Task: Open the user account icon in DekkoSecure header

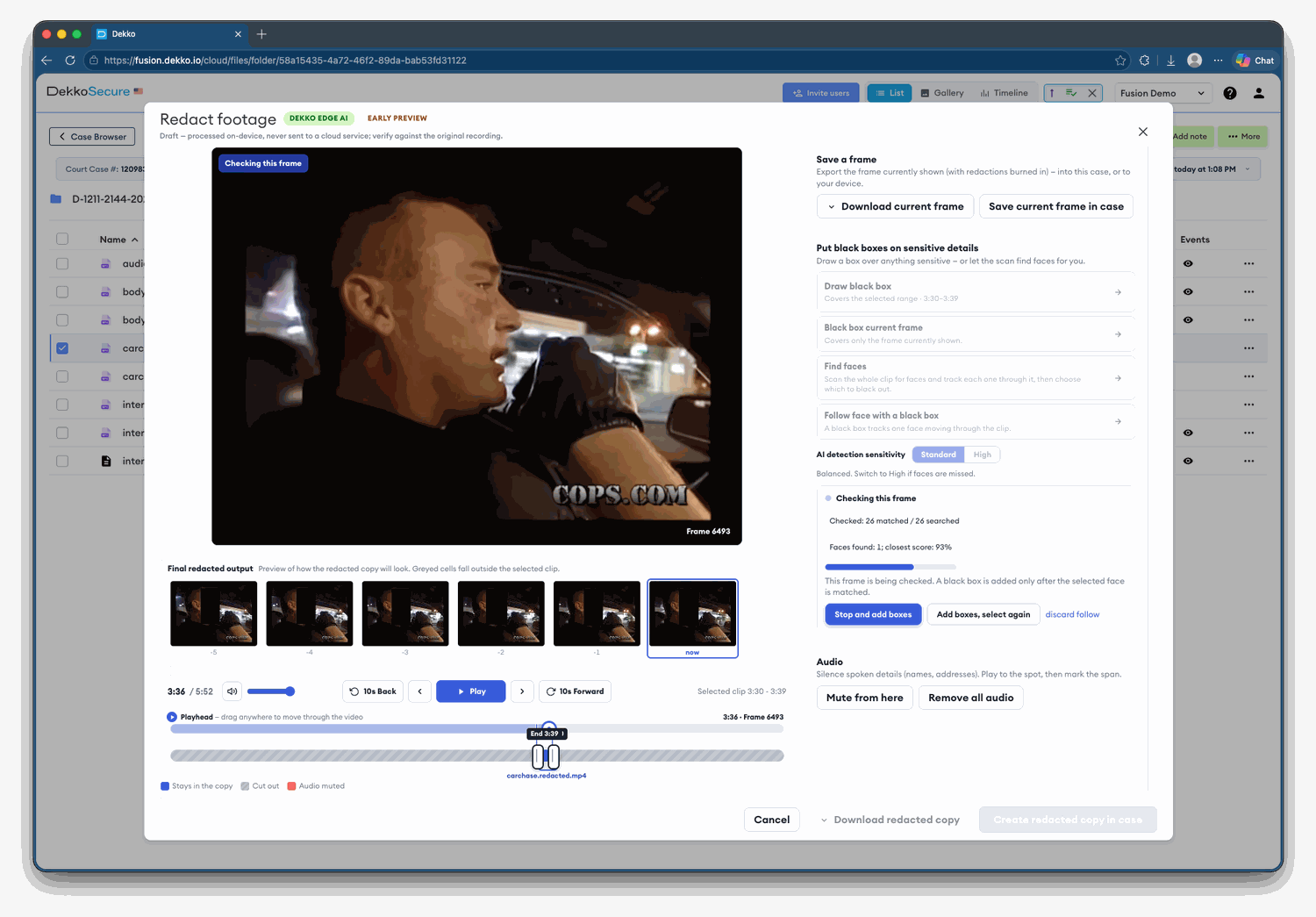Action: (x=1259, y=93)
